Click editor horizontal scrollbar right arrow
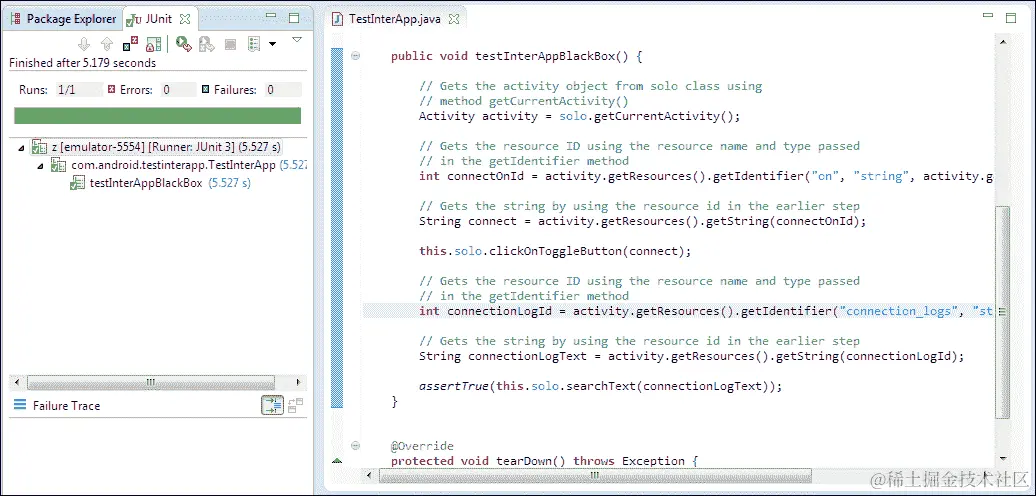 click(987, 476)
